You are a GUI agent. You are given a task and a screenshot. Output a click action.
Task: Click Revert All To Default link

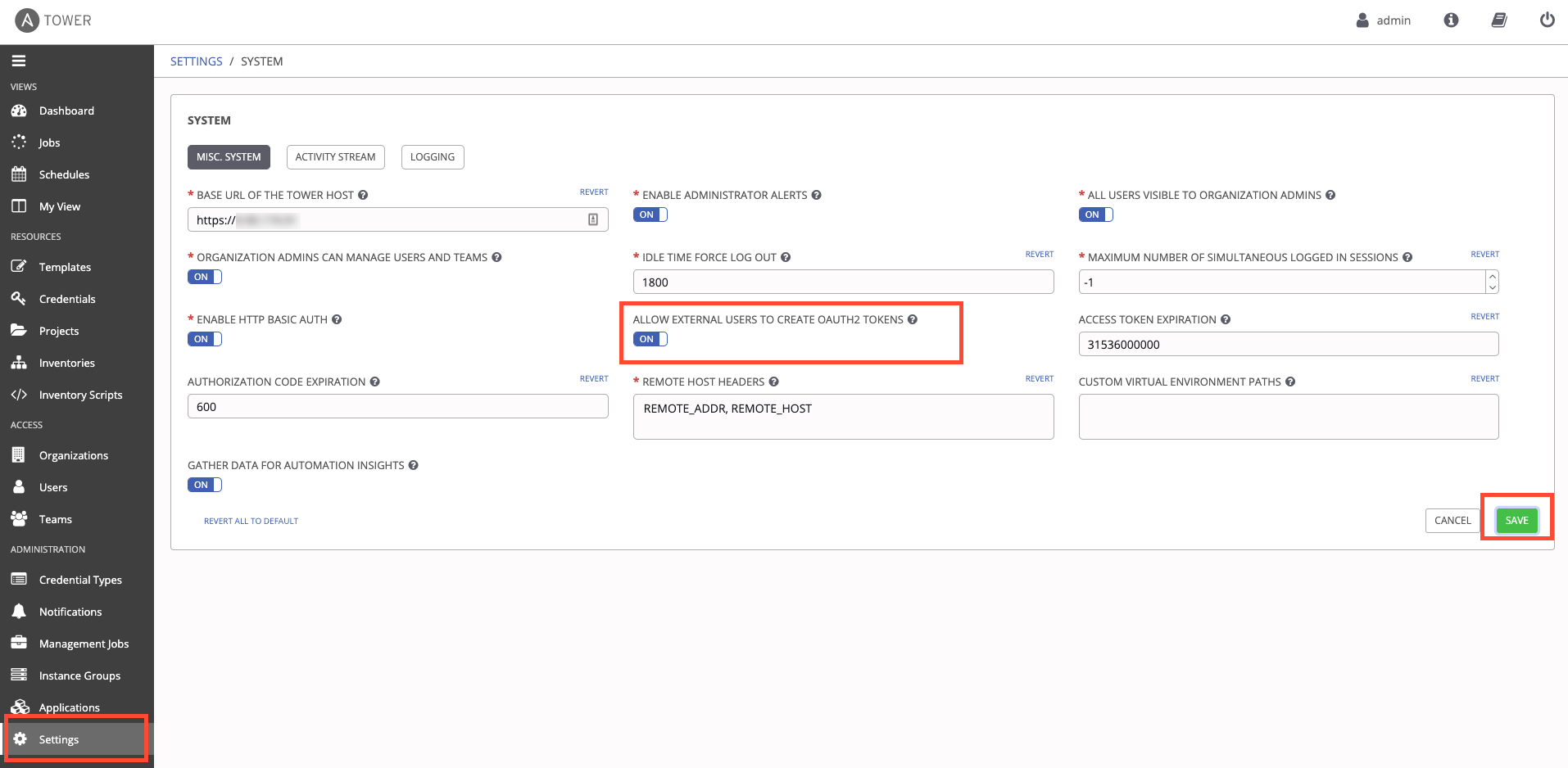point(251,521)
